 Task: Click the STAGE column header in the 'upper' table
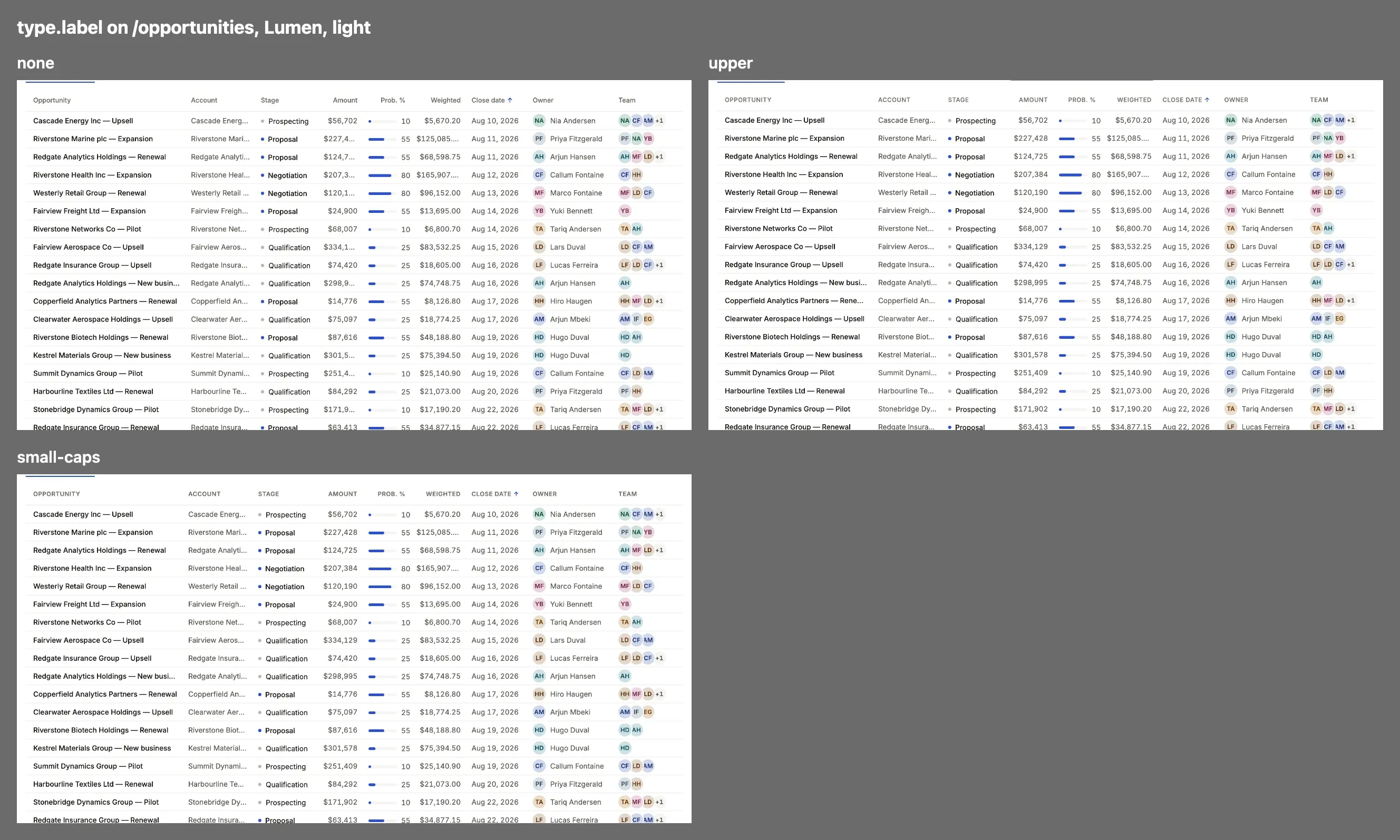click(x=958, y=100)
